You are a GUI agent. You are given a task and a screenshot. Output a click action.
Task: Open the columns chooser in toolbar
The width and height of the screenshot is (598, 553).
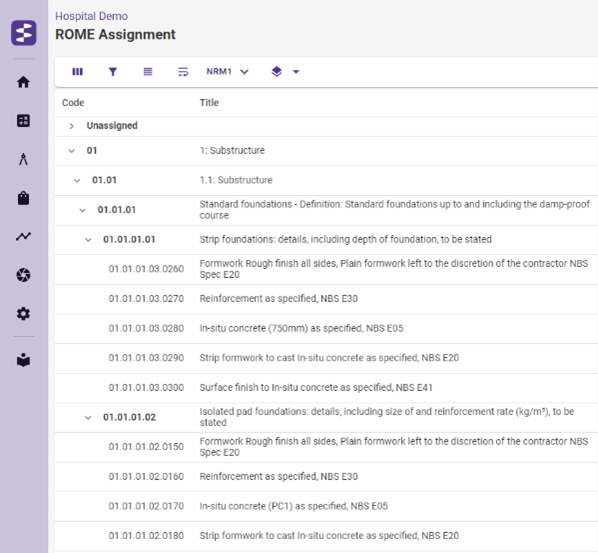click(77, 72)
